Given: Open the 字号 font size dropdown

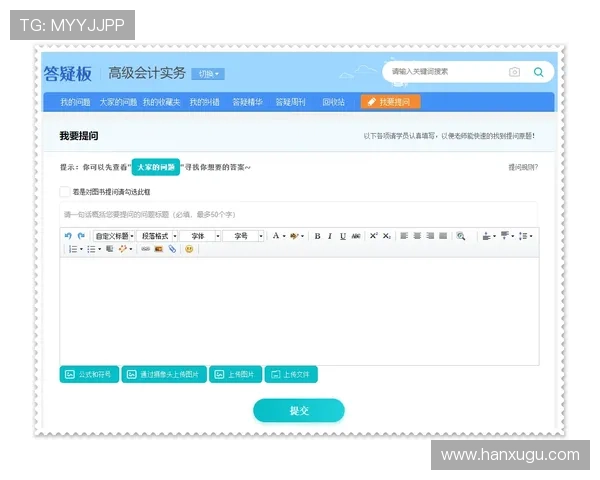Looking at the screenshot, I should click(244, 236).
